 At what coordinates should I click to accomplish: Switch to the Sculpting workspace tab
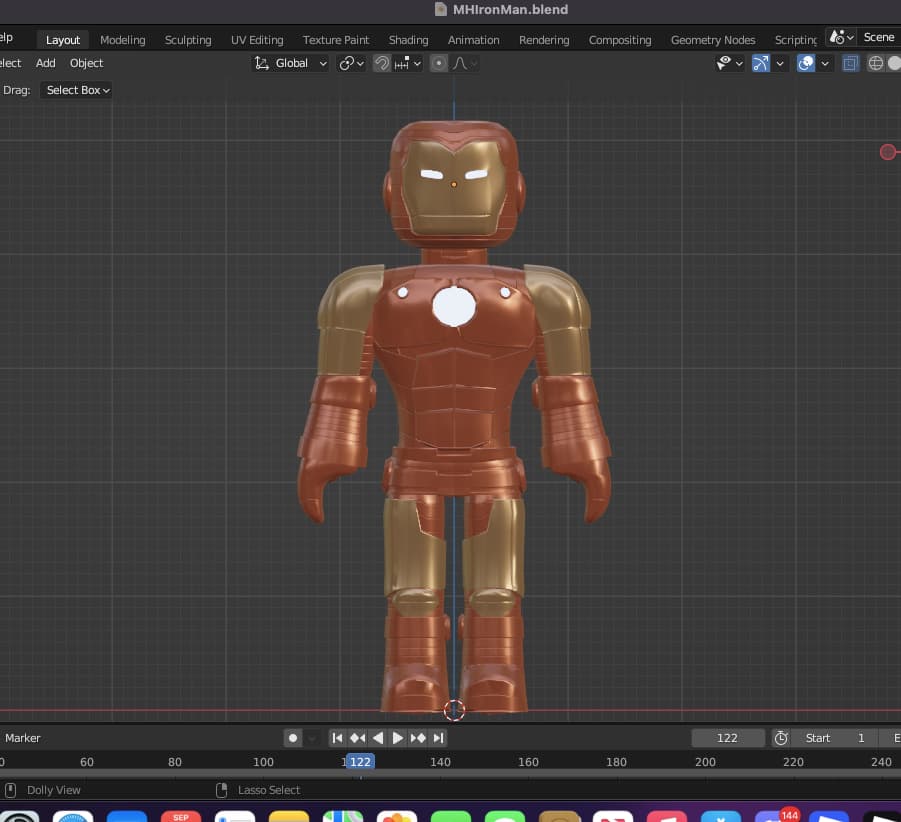tap(188, 40)
